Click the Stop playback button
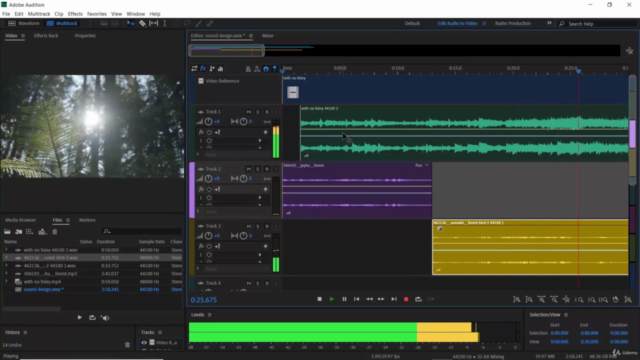Image resolution: width=640 pixels, height=360 pixels. point(320,299)
